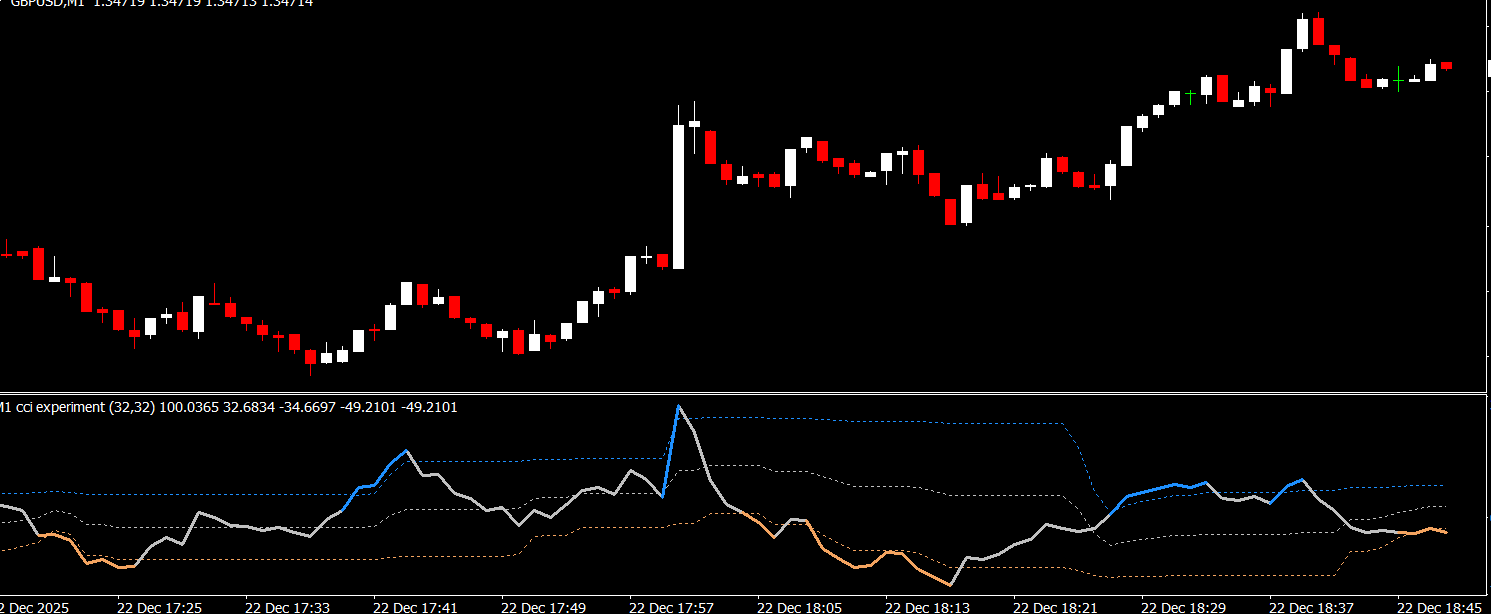Click the separator between chart and indicator window

coord(745,393)
